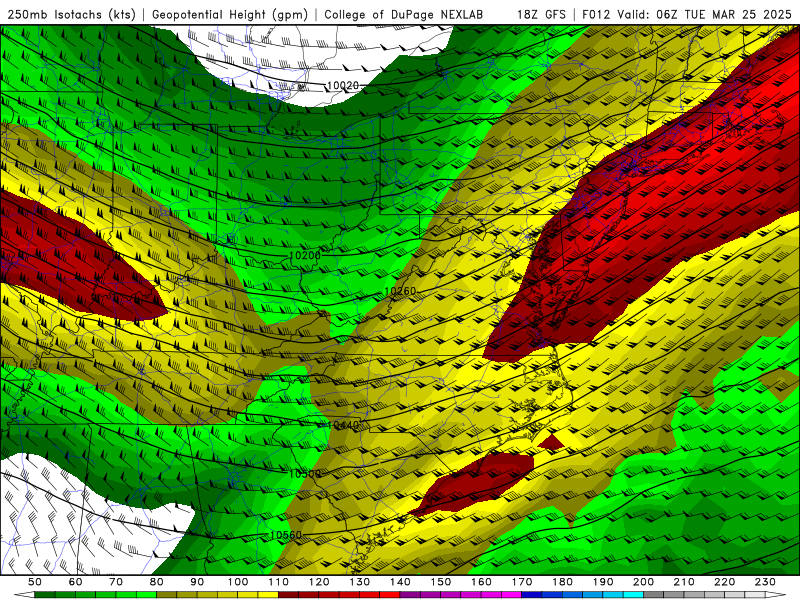Click the 10200 height contour label
The width and height of the screenshot is (800, 600).
tap(305, 255)
